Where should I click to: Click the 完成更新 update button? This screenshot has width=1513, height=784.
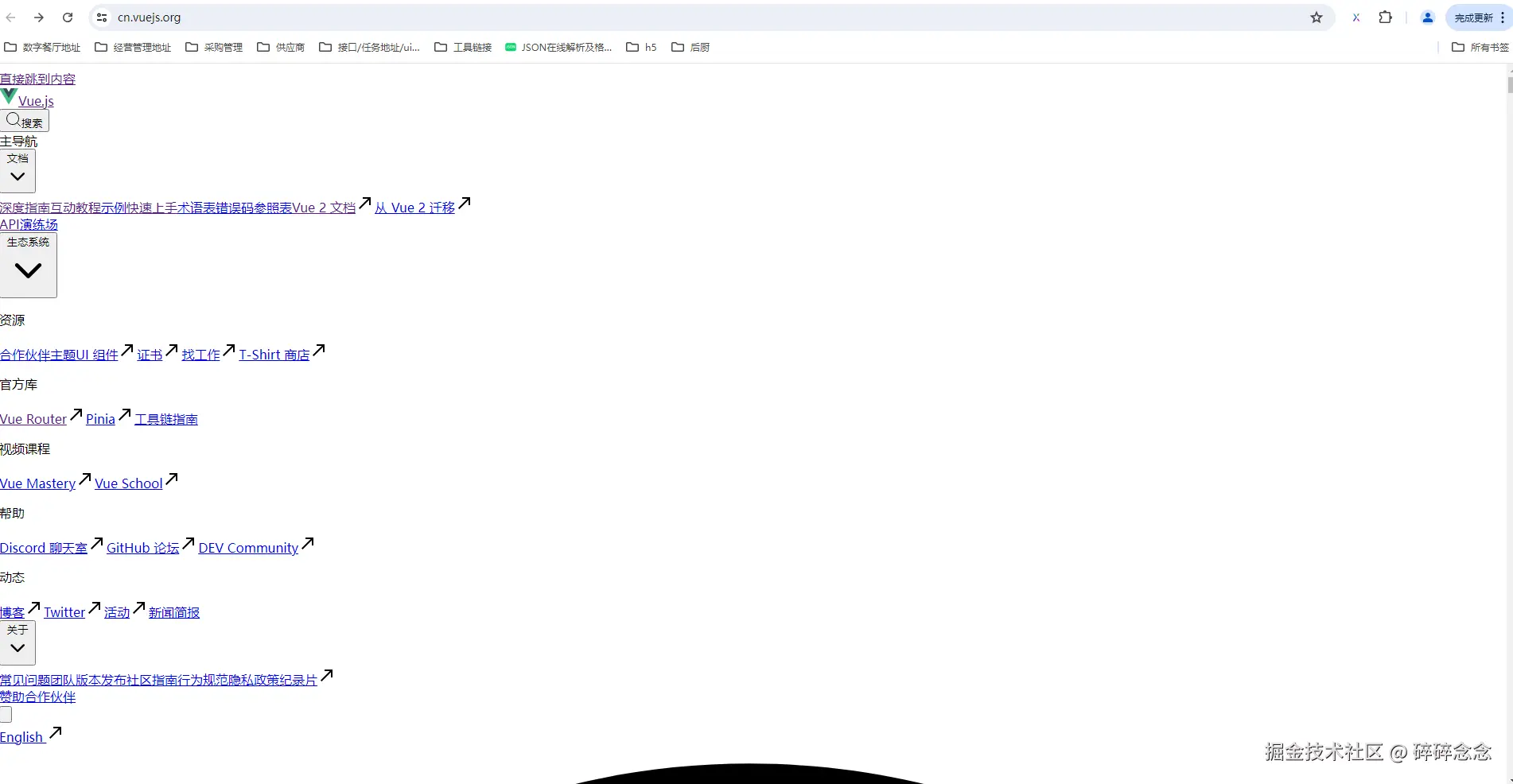[1473, 17]
